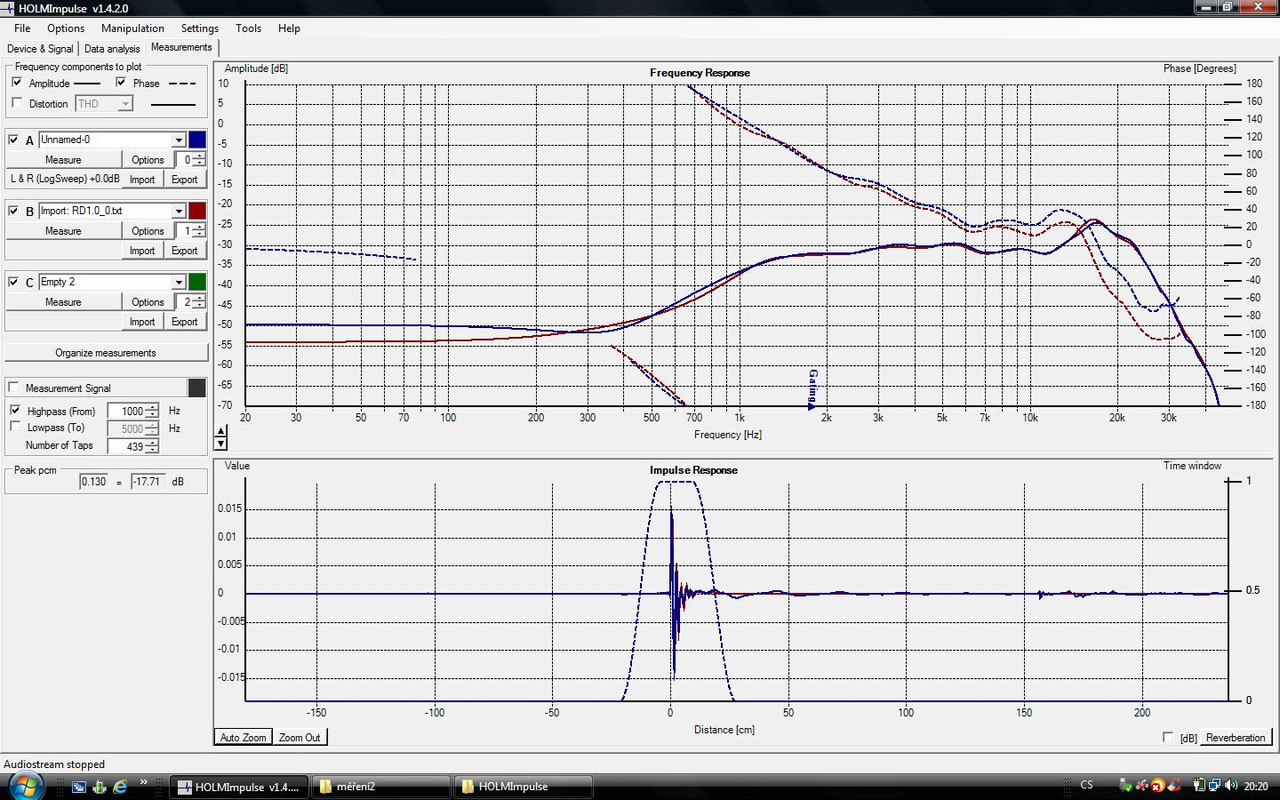Click the battery power tray icon

[1200, 786]
